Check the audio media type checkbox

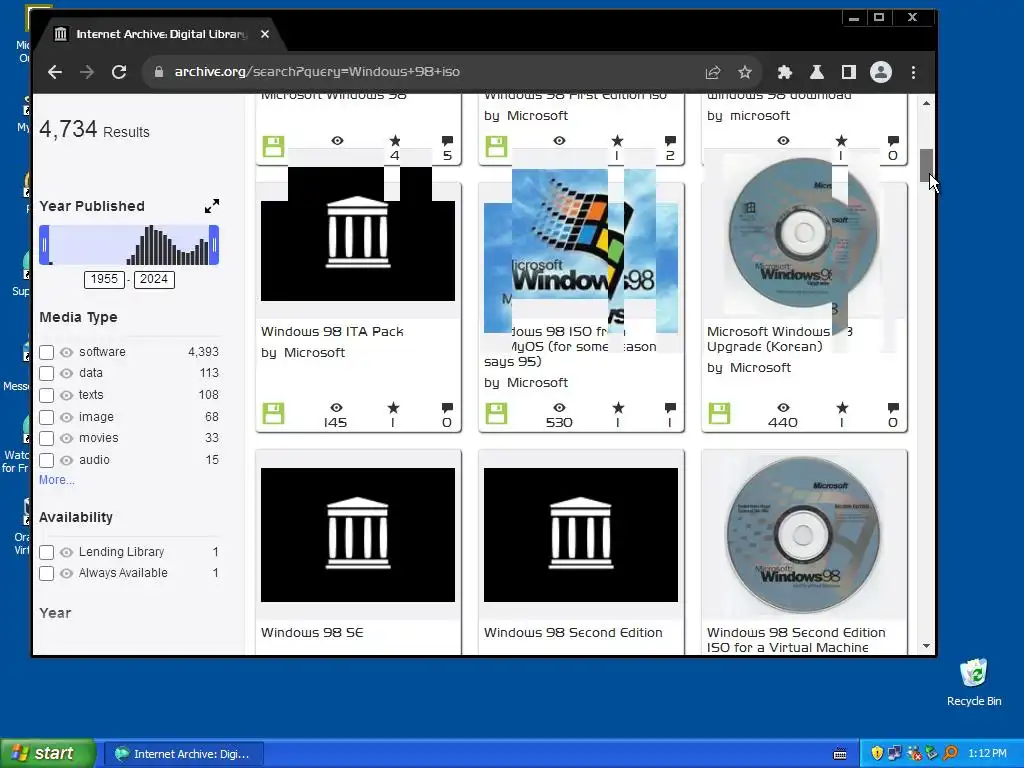pos(46,460)
